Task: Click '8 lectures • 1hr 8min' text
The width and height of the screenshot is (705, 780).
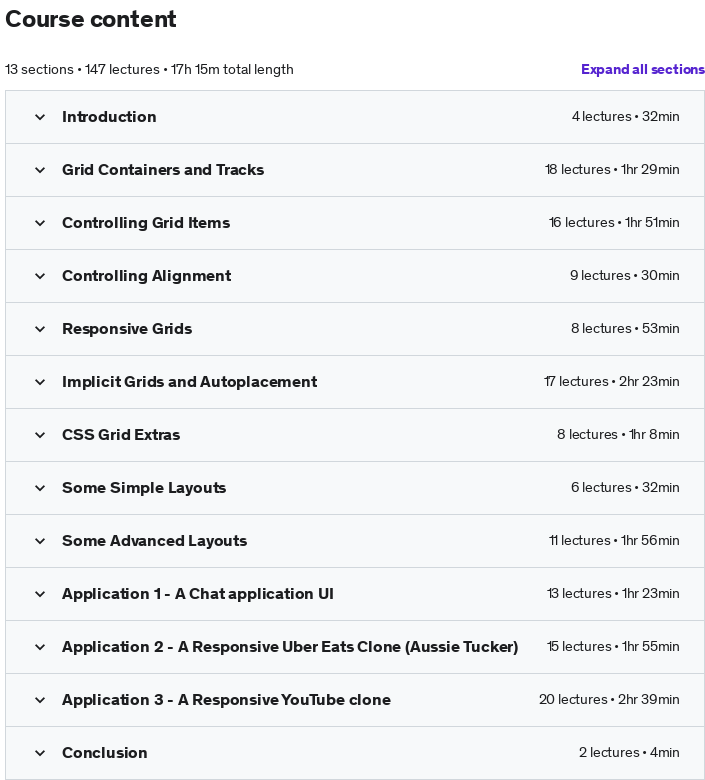Action: point(618,434)
